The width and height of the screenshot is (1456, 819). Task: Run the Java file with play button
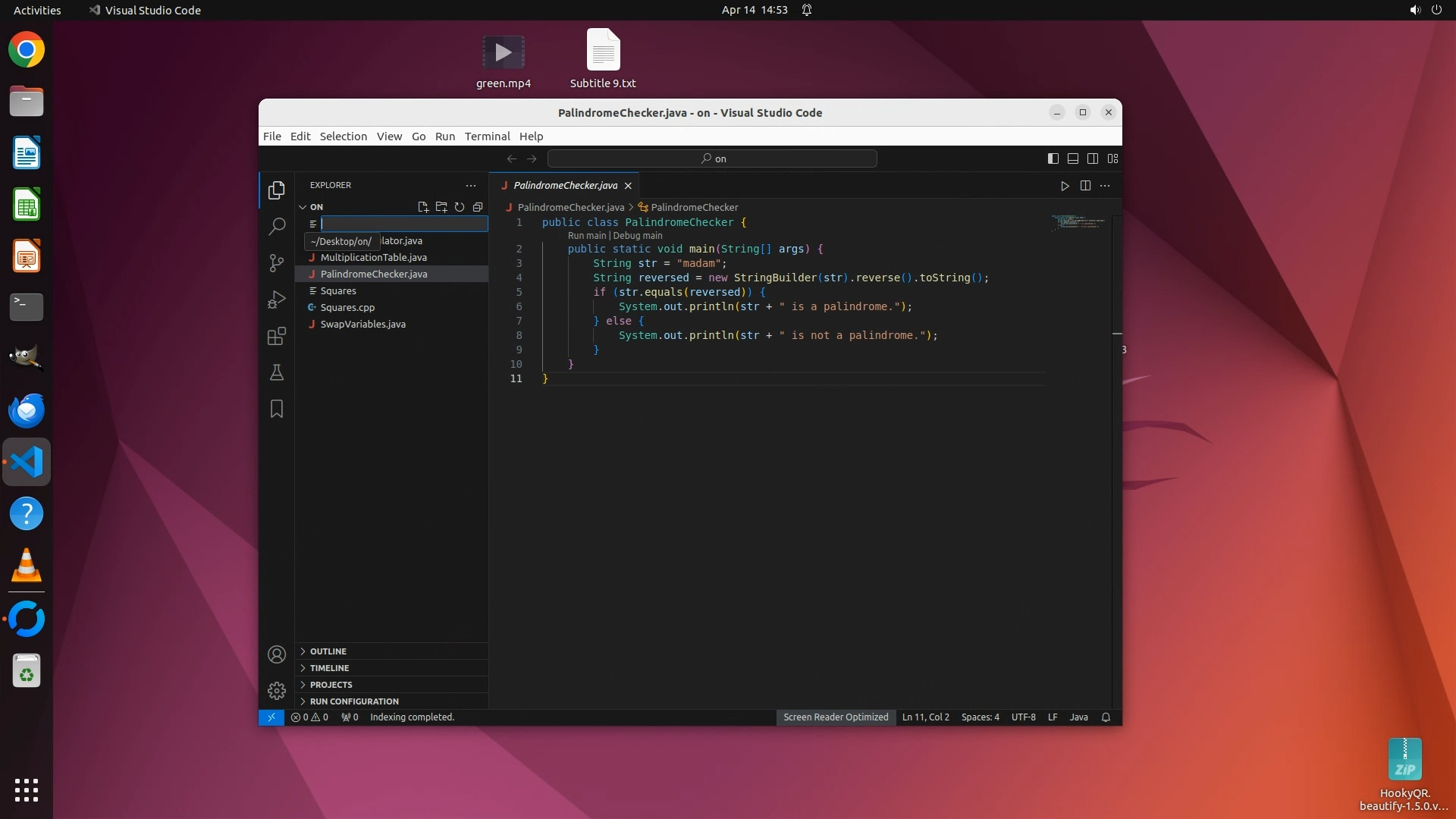(x=1065, y=186)
